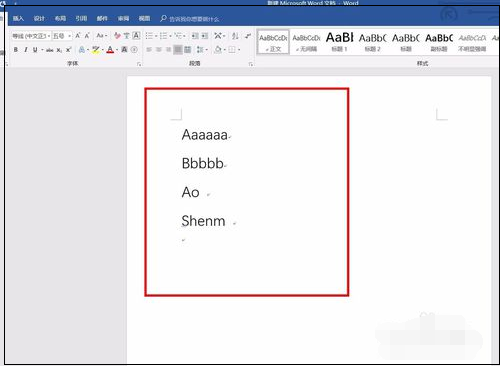Screen dimensions: 502x366
Task: Click the clear formatting eraser icon
Action: coord(117,35)
